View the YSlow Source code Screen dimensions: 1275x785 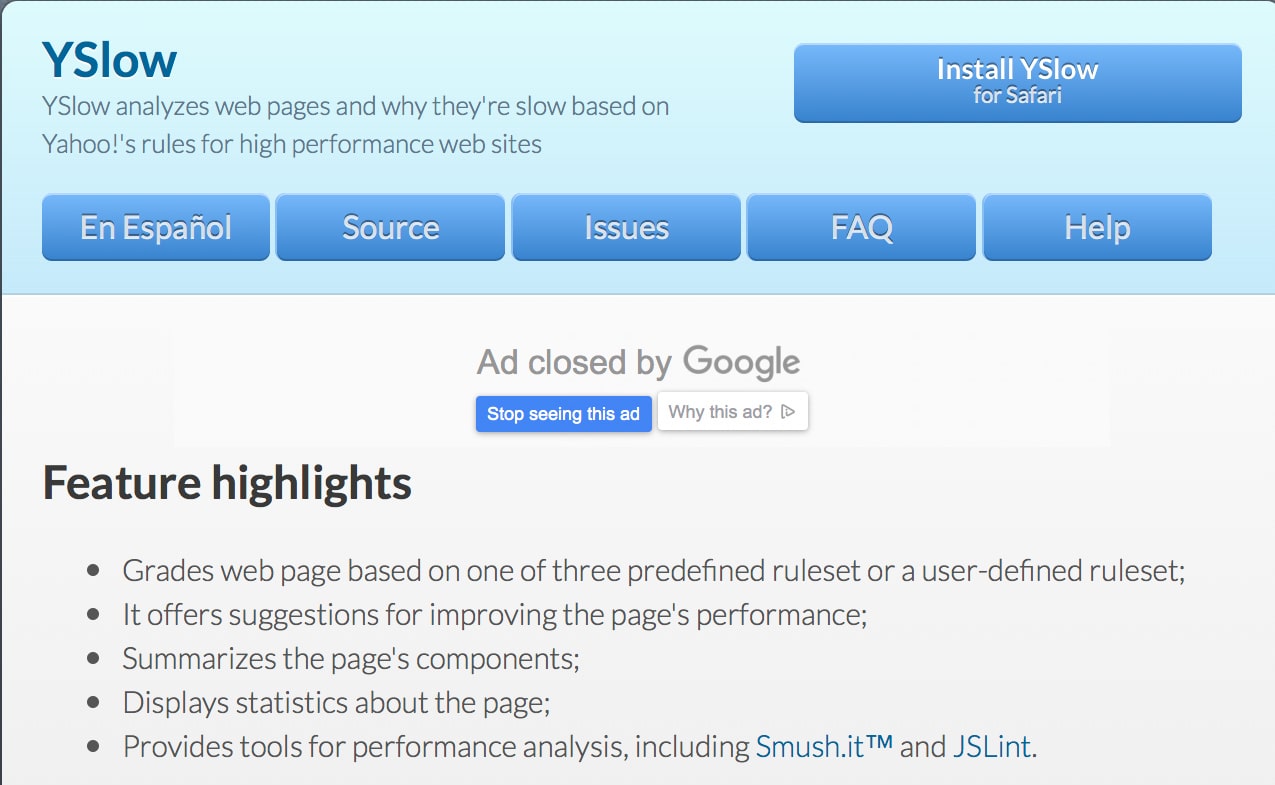pyautogui.click(x=390, y=227)
